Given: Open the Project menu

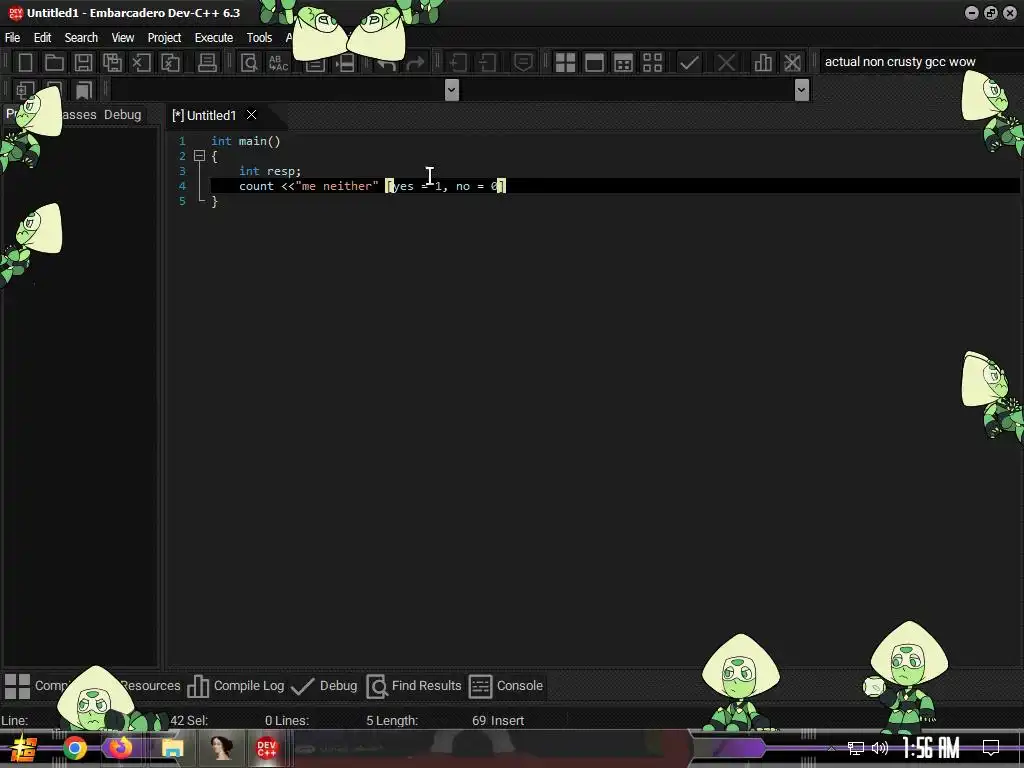Looking at the screenshot, I should (164, 37).
